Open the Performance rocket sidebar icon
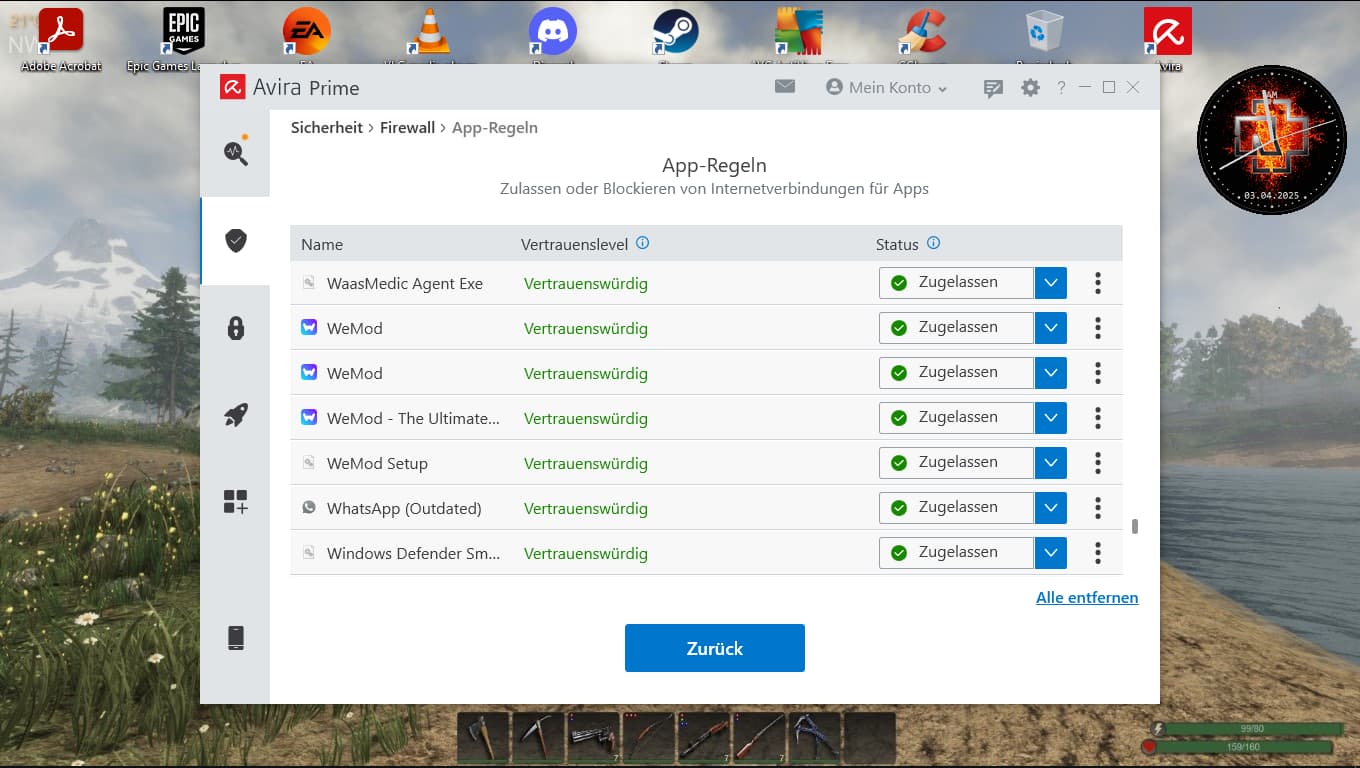Viewport: 1360px width, 768px height. click(x=235, y=415)
